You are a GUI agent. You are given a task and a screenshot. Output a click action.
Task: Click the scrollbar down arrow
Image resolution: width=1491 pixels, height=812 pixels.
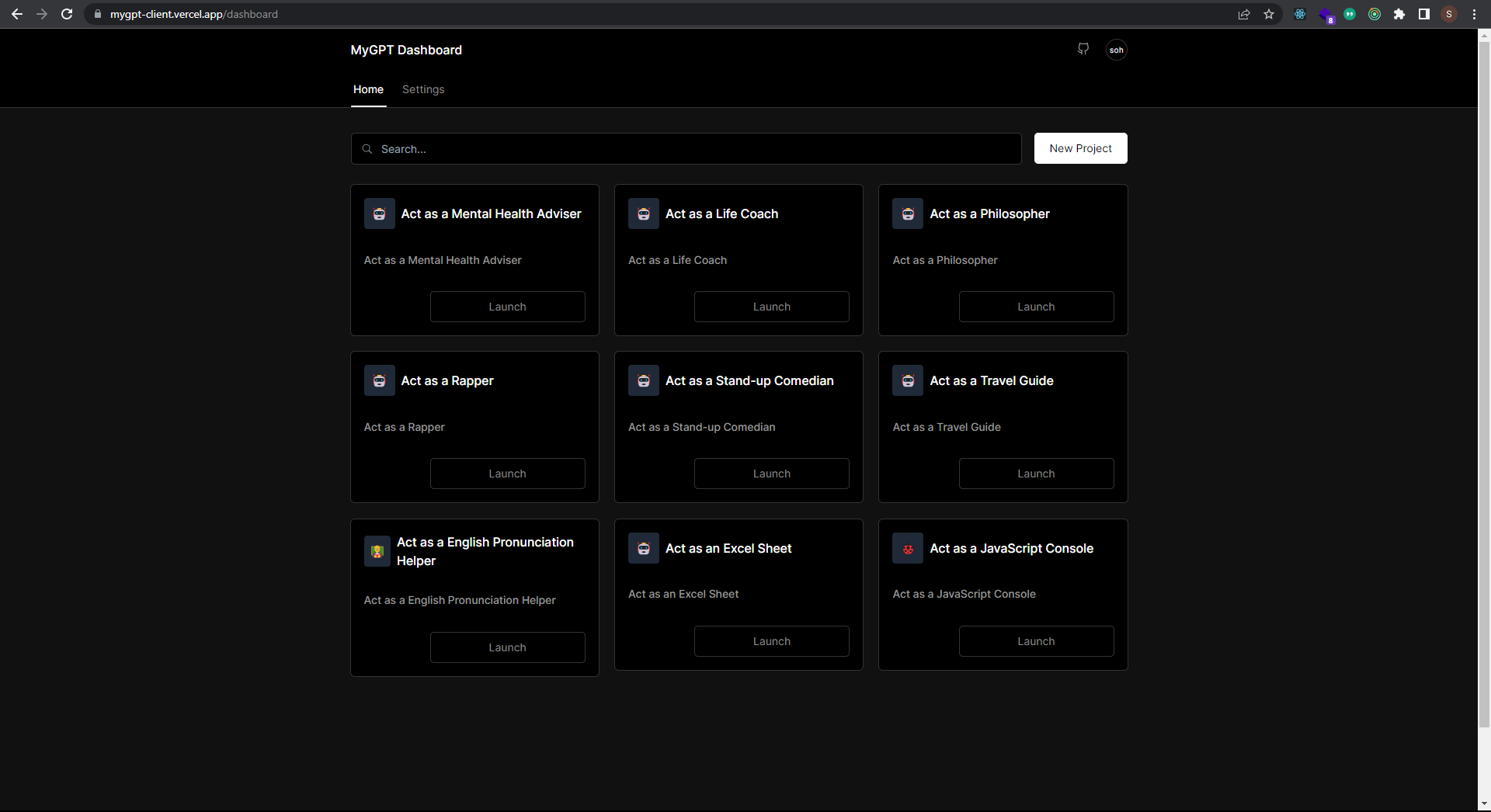pos(1484,803)
